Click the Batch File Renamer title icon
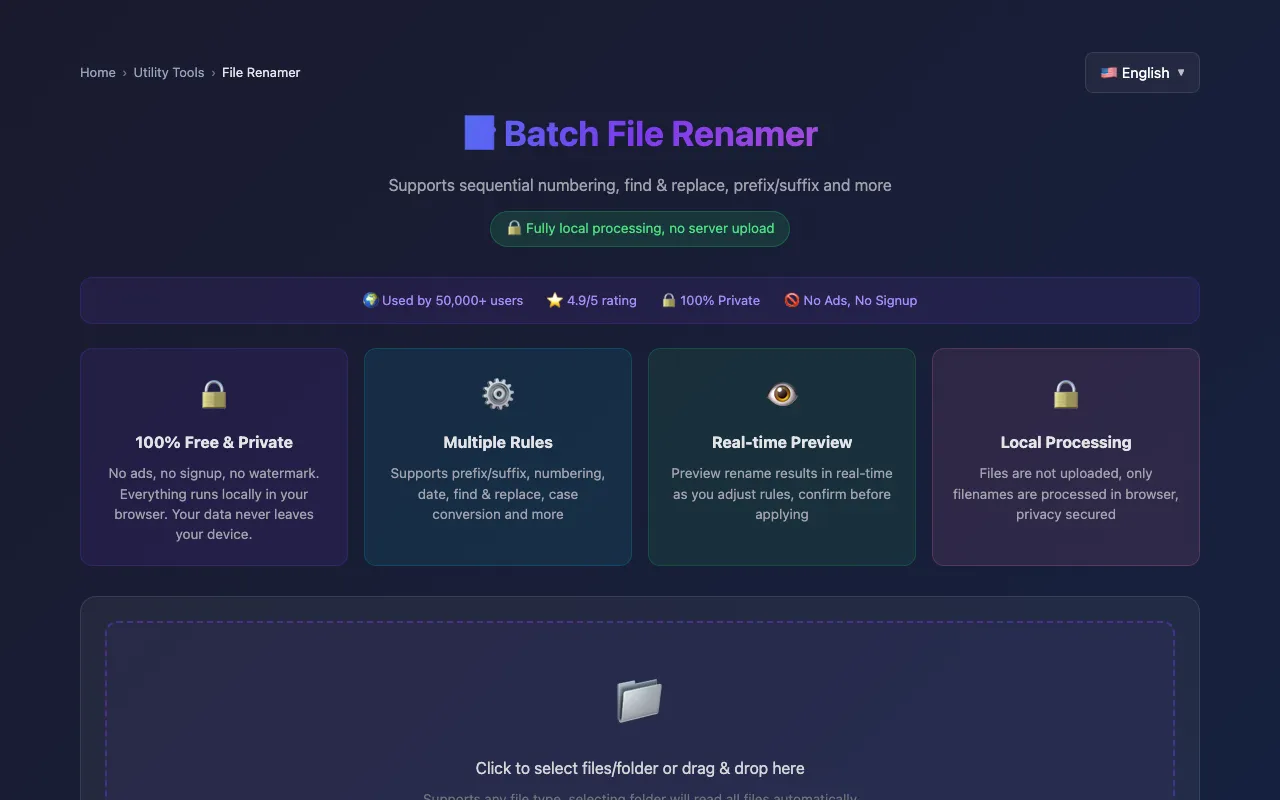 [x=480, y=133]
